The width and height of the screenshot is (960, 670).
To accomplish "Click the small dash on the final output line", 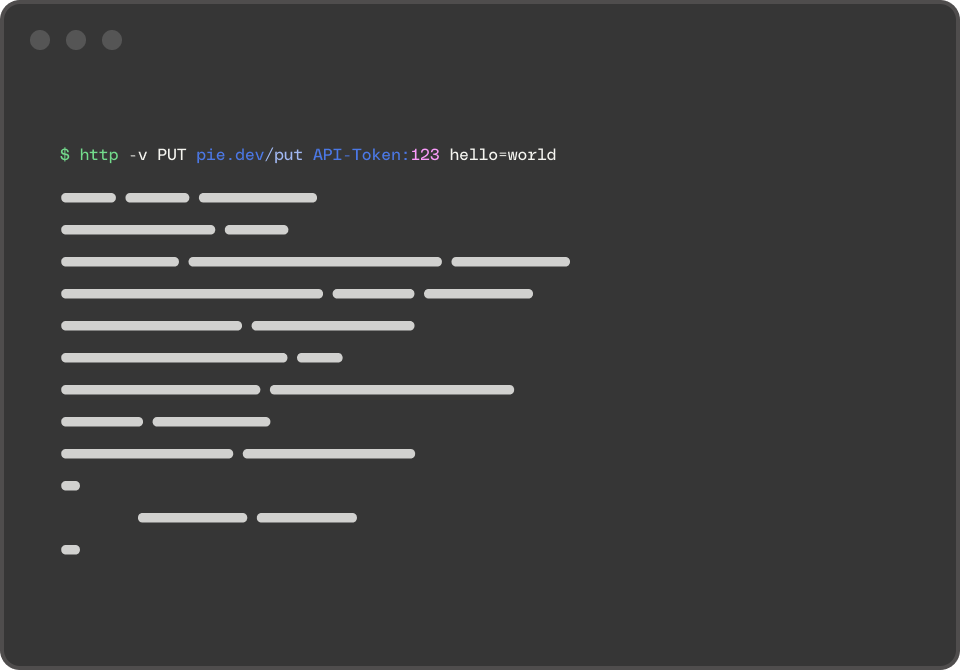I will point(70,550).
